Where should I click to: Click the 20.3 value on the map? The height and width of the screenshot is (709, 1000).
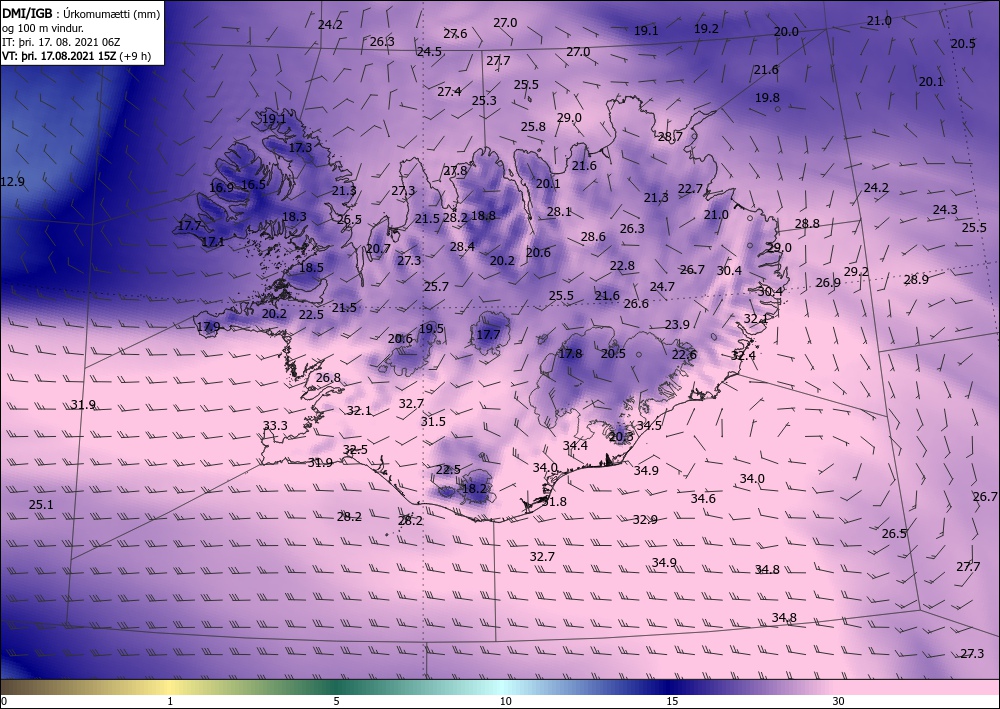(621, 437)
